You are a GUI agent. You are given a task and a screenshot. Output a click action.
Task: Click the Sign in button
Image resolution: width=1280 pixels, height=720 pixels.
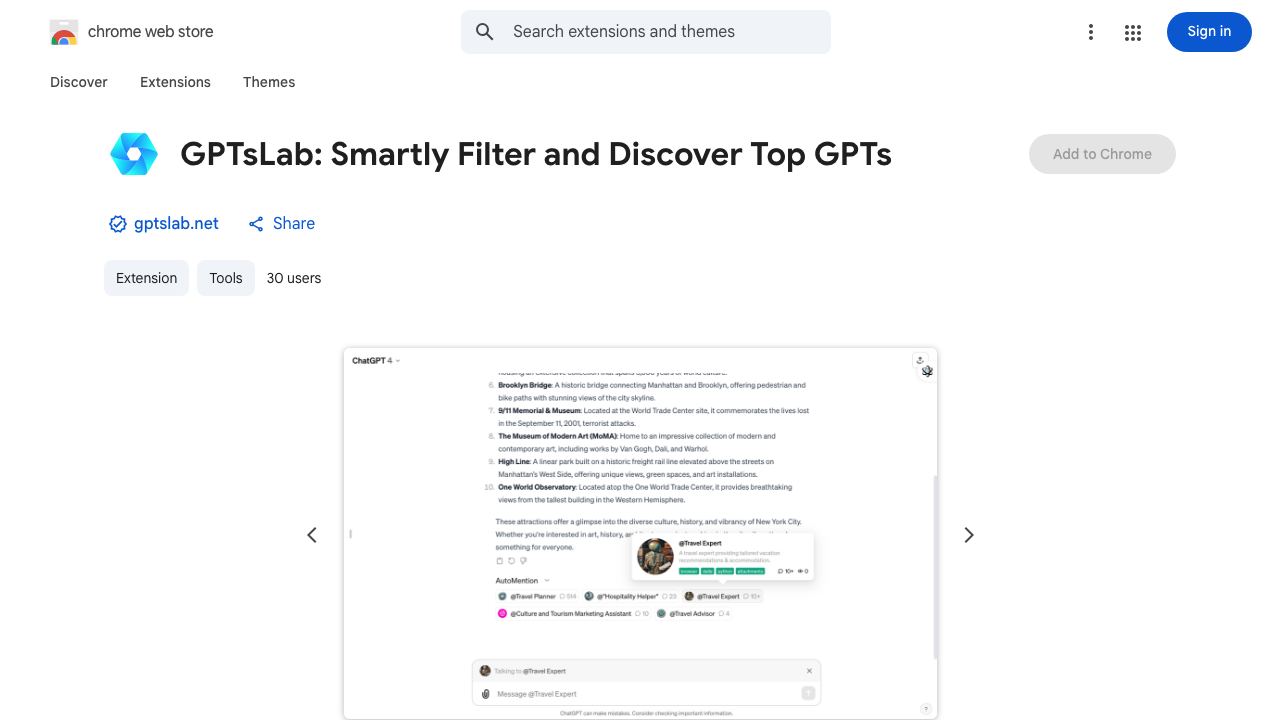coord(1209,32)
